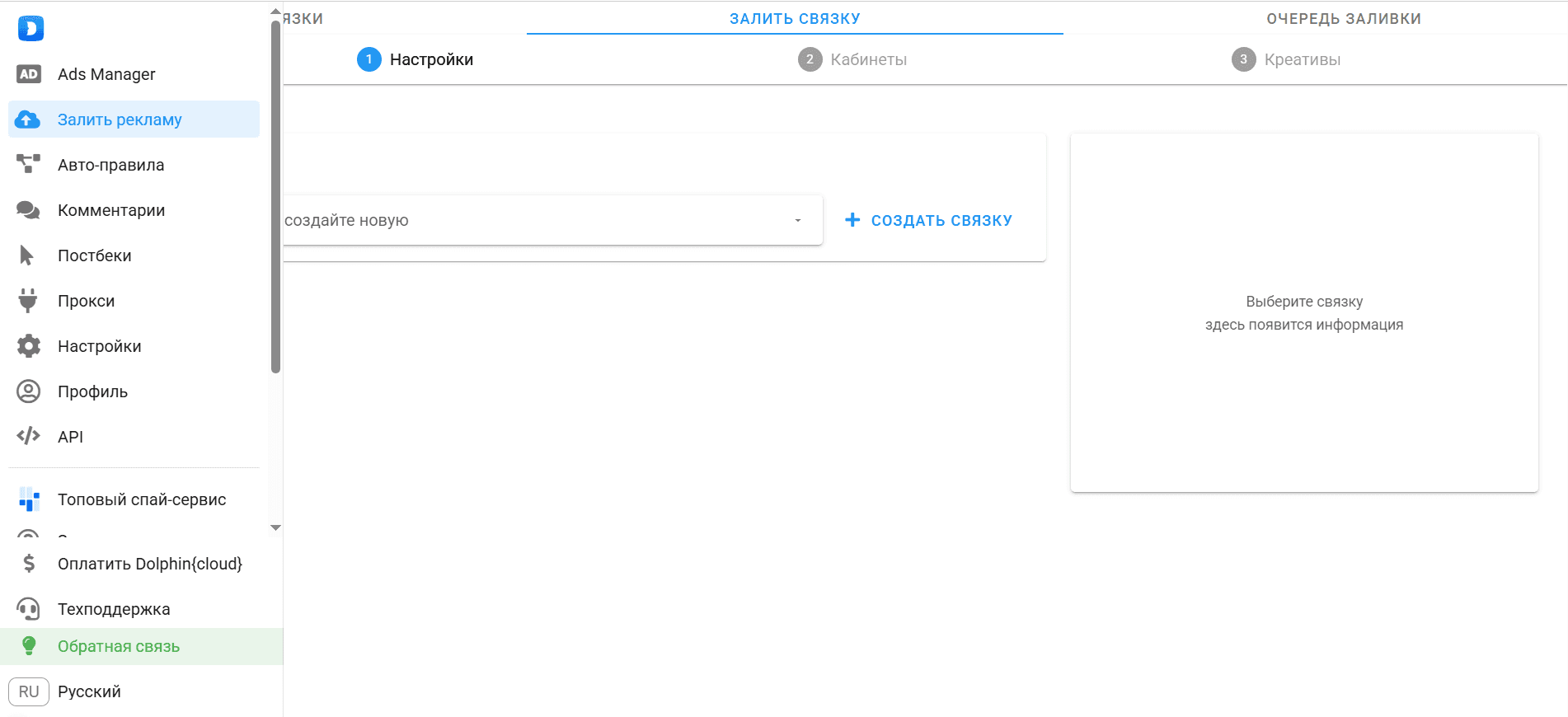Click the sidebar scrollbar down arrow
The height and width of the screenshot is (717, 1568).
276,527
